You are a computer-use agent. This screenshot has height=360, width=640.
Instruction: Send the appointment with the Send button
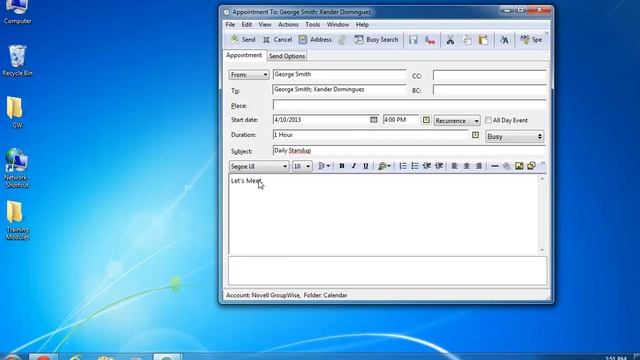(x=243, y=40)
